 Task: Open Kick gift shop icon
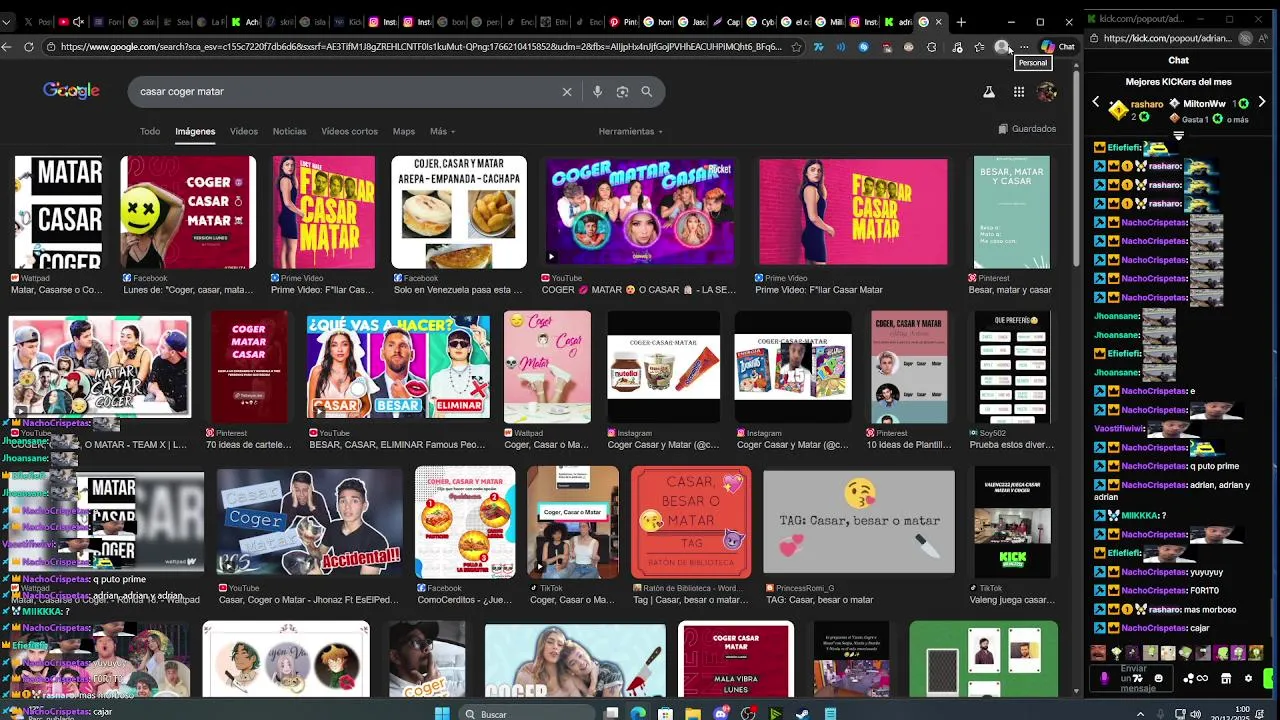[1226, 679]
